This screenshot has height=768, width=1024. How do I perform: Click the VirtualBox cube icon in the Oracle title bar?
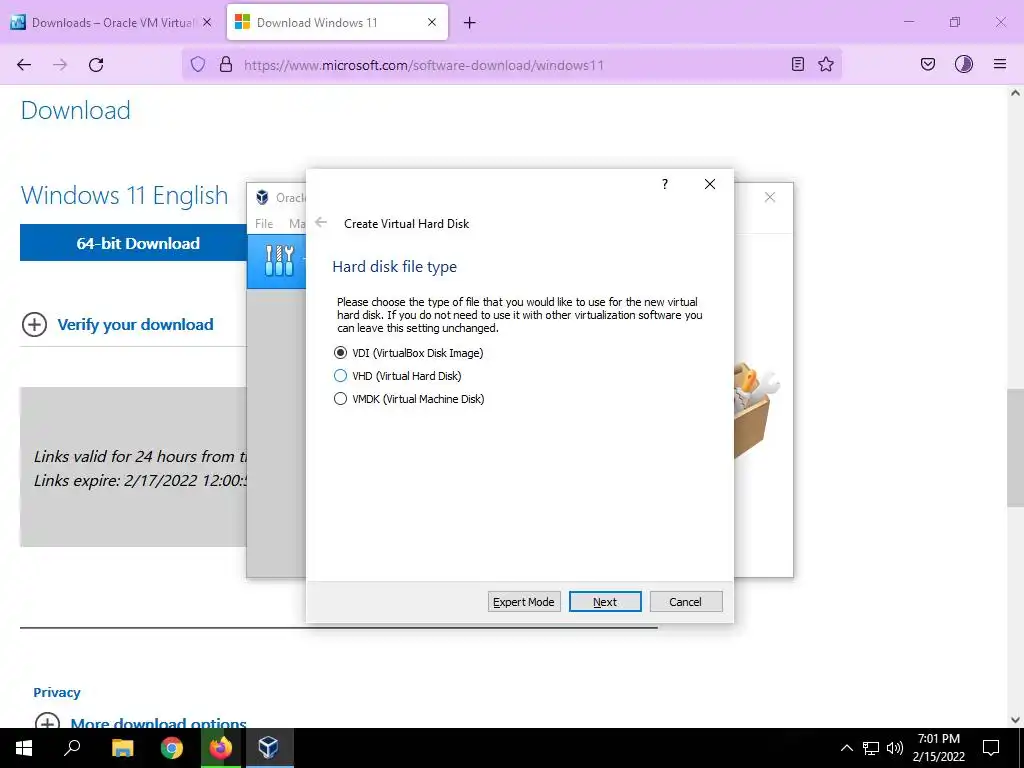pyautogui.click(x=262, y=197)
